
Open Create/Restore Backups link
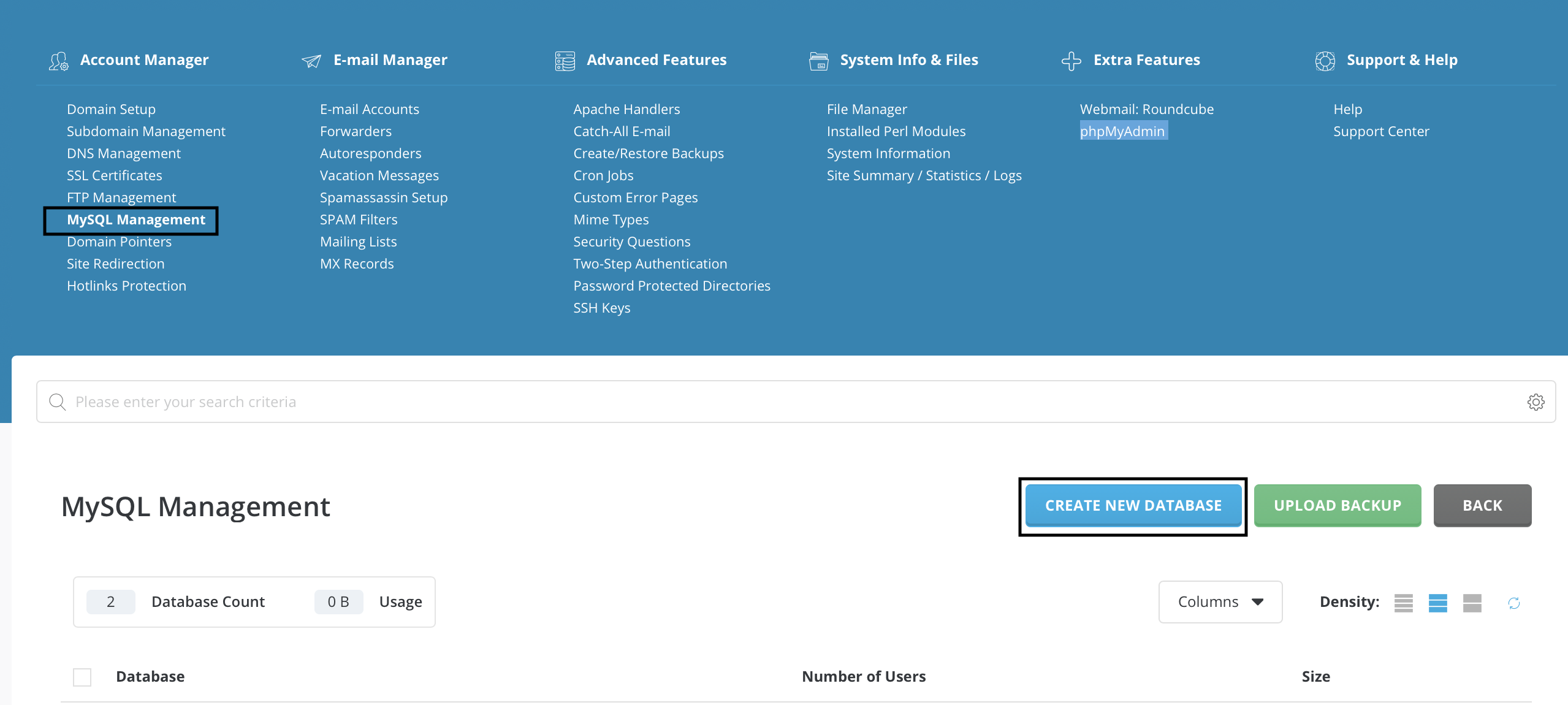coord(649,153)
